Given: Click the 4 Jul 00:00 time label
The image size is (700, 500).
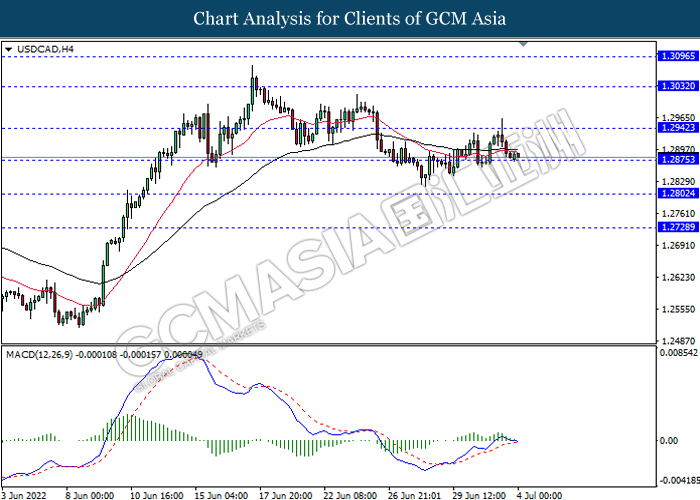Looking at the screenshot, I should (x=540, y=495).
